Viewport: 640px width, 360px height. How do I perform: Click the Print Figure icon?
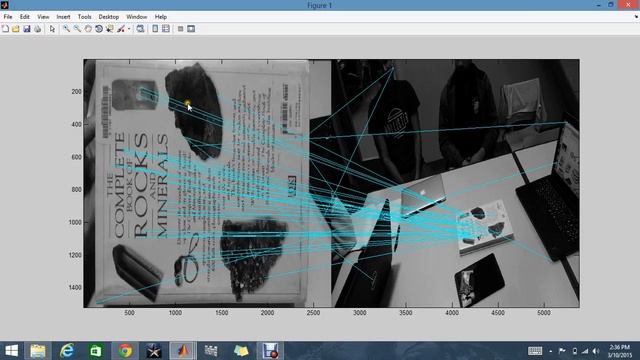(x=38, y=29)
